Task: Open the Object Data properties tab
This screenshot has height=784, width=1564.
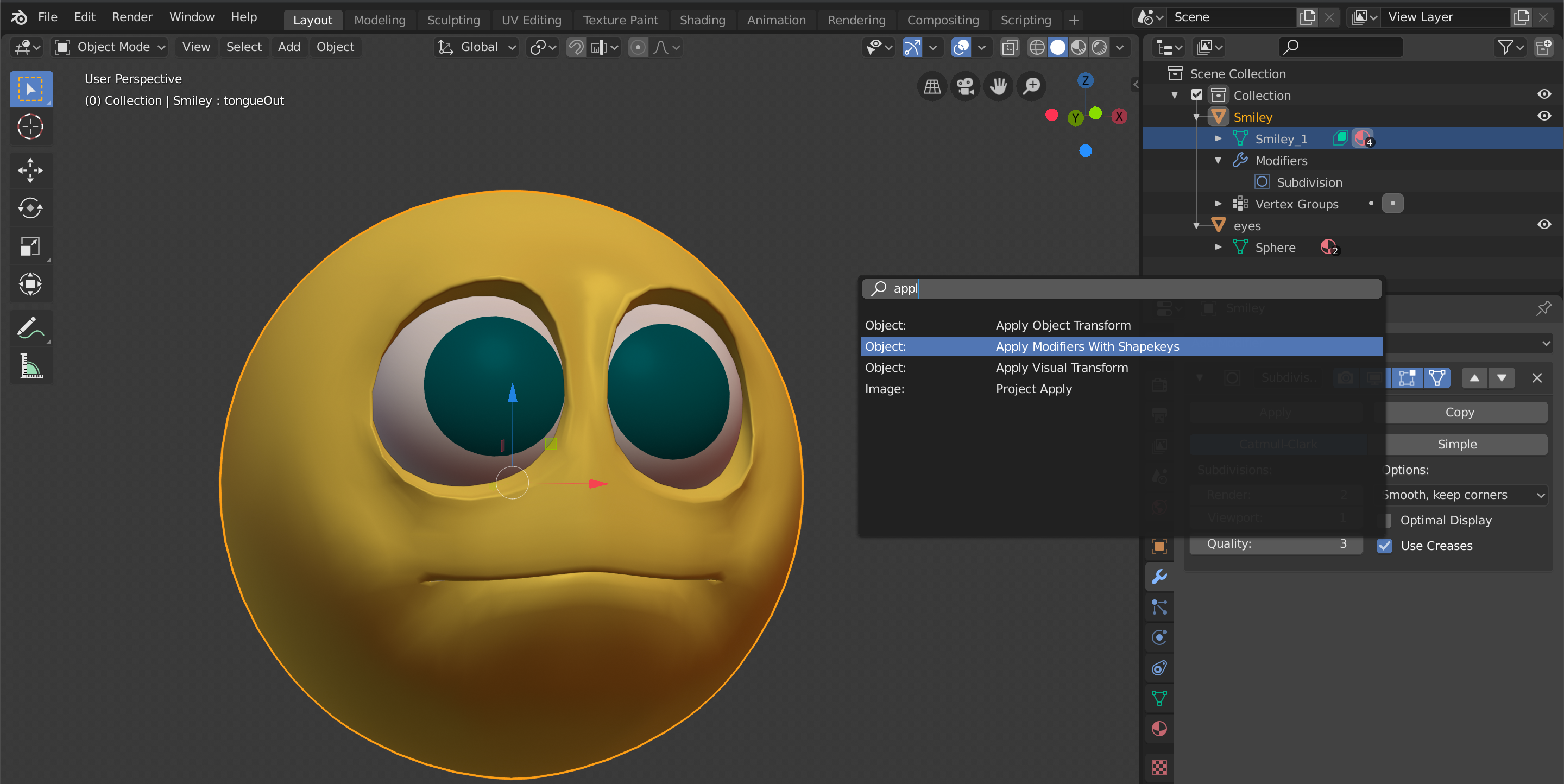Action: (1159, 698)
